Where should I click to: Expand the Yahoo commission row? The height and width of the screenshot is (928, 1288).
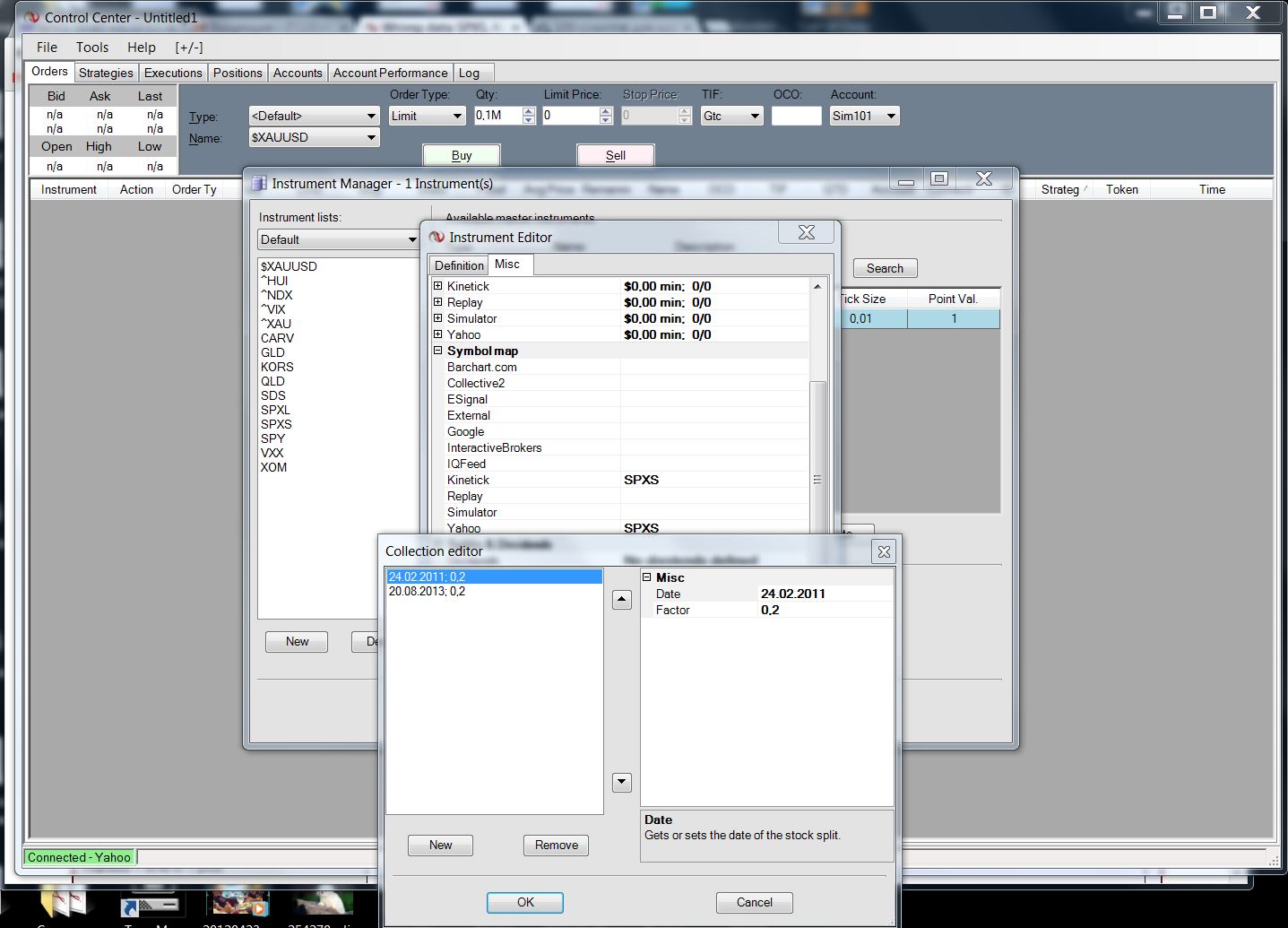point(438,334)
